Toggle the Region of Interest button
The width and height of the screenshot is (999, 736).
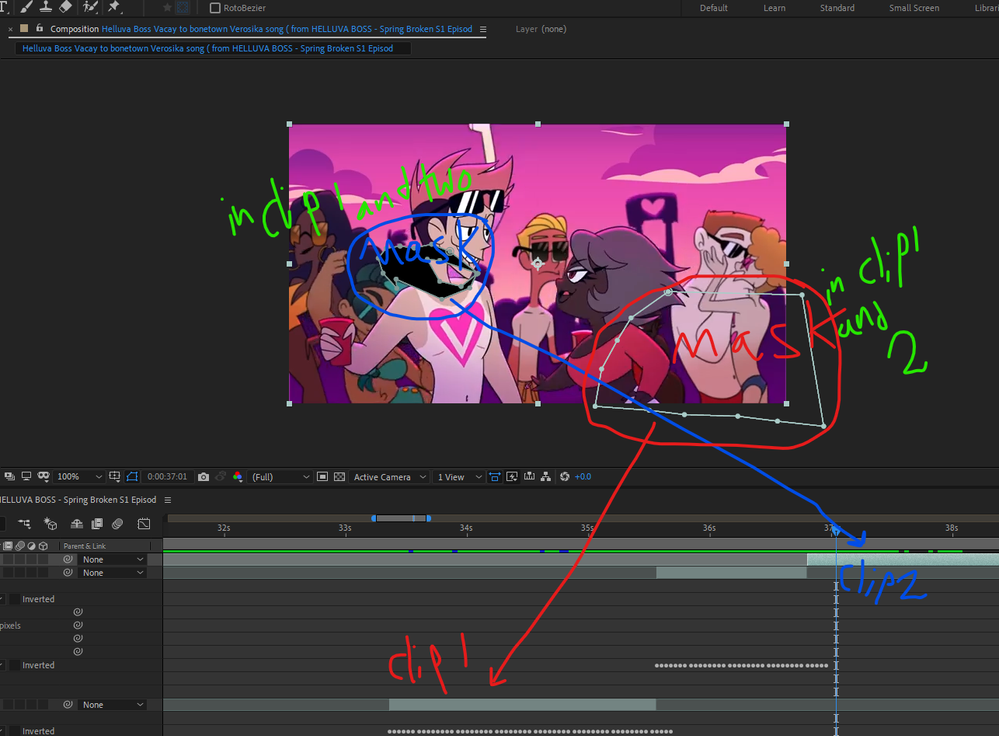pyautogui.click(x=322, y=477)
